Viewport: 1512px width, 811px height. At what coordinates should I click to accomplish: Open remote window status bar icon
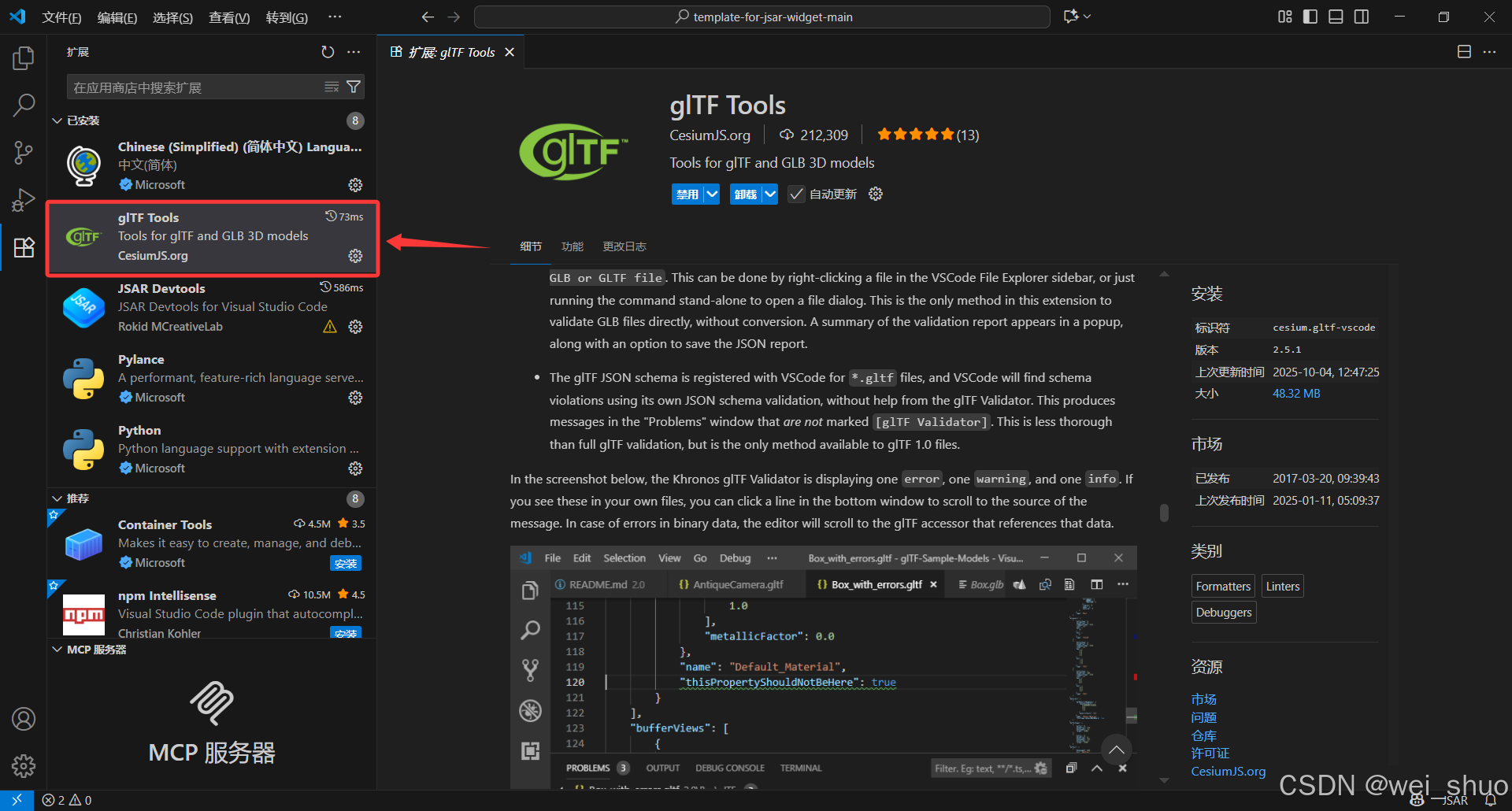17,800
